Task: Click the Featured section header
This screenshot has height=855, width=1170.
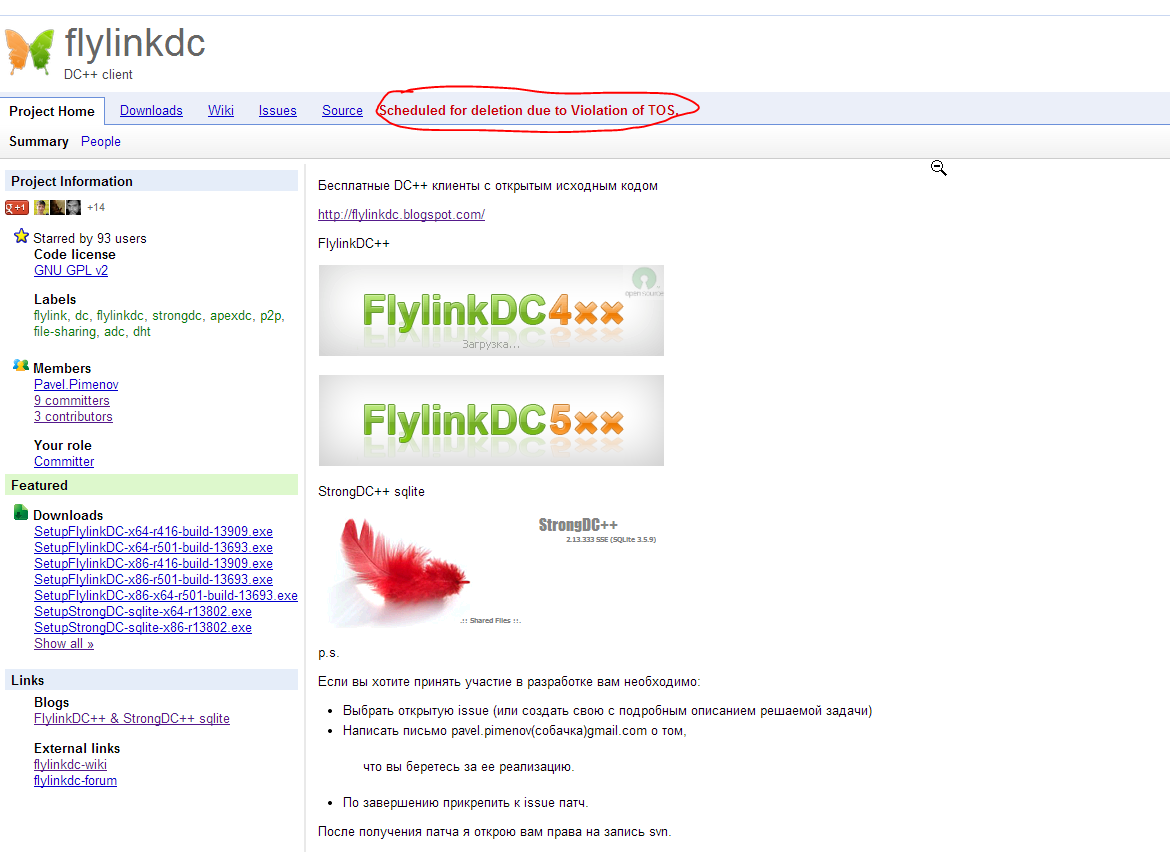Action: coord(151,485)
